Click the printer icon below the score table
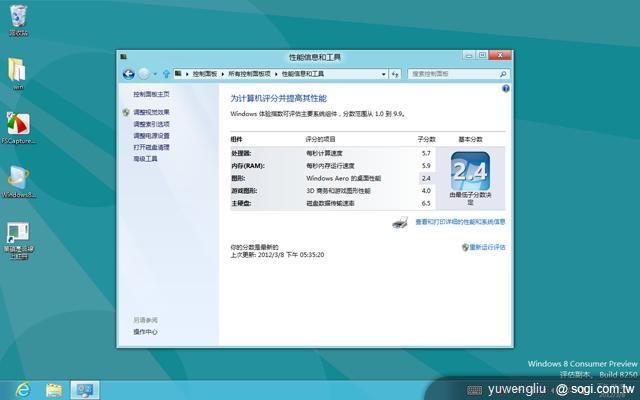This screenshot has width=640, height=400. [400, 222]
